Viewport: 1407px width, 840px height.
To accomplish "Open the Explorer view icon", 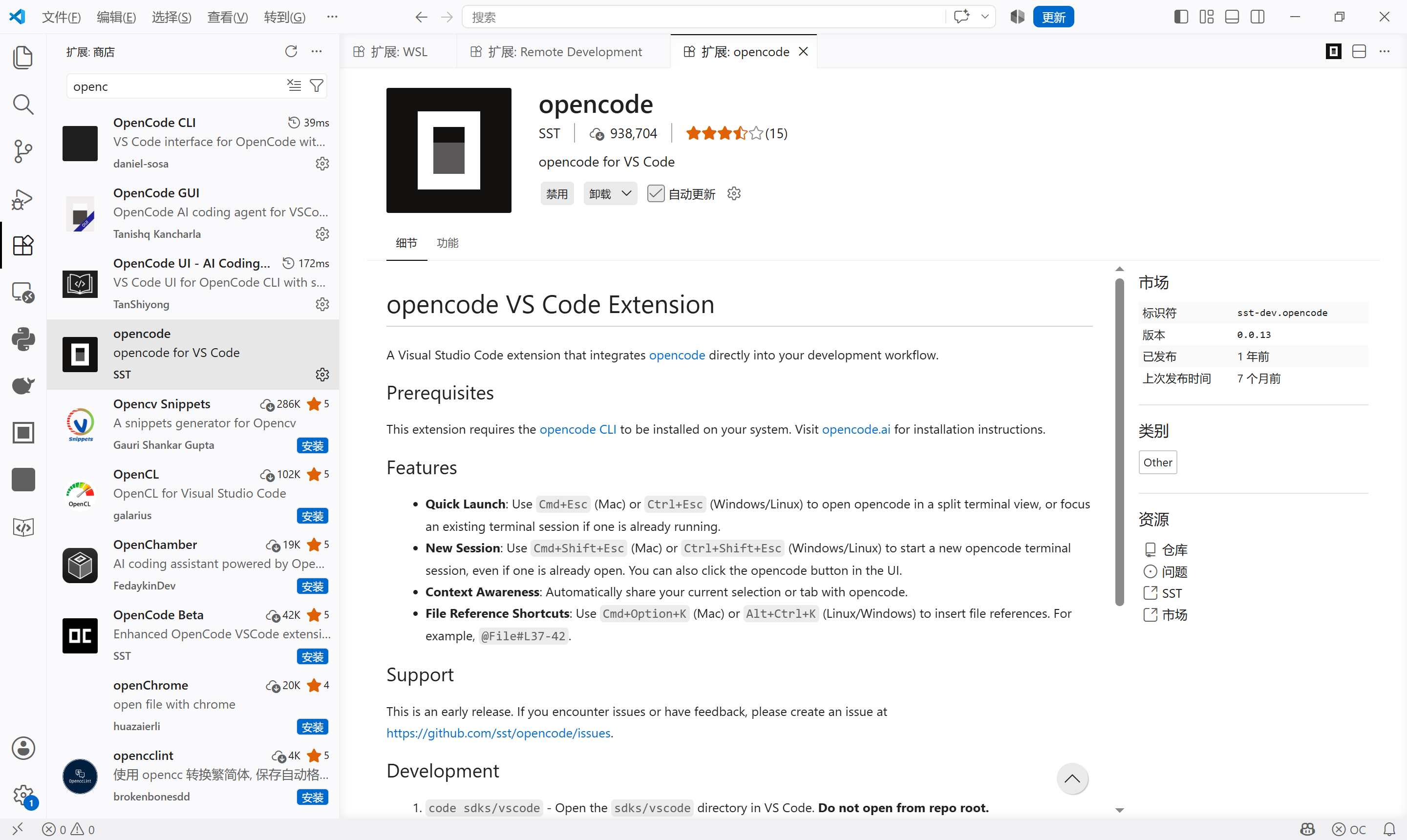I will click(x=22, y=58).
